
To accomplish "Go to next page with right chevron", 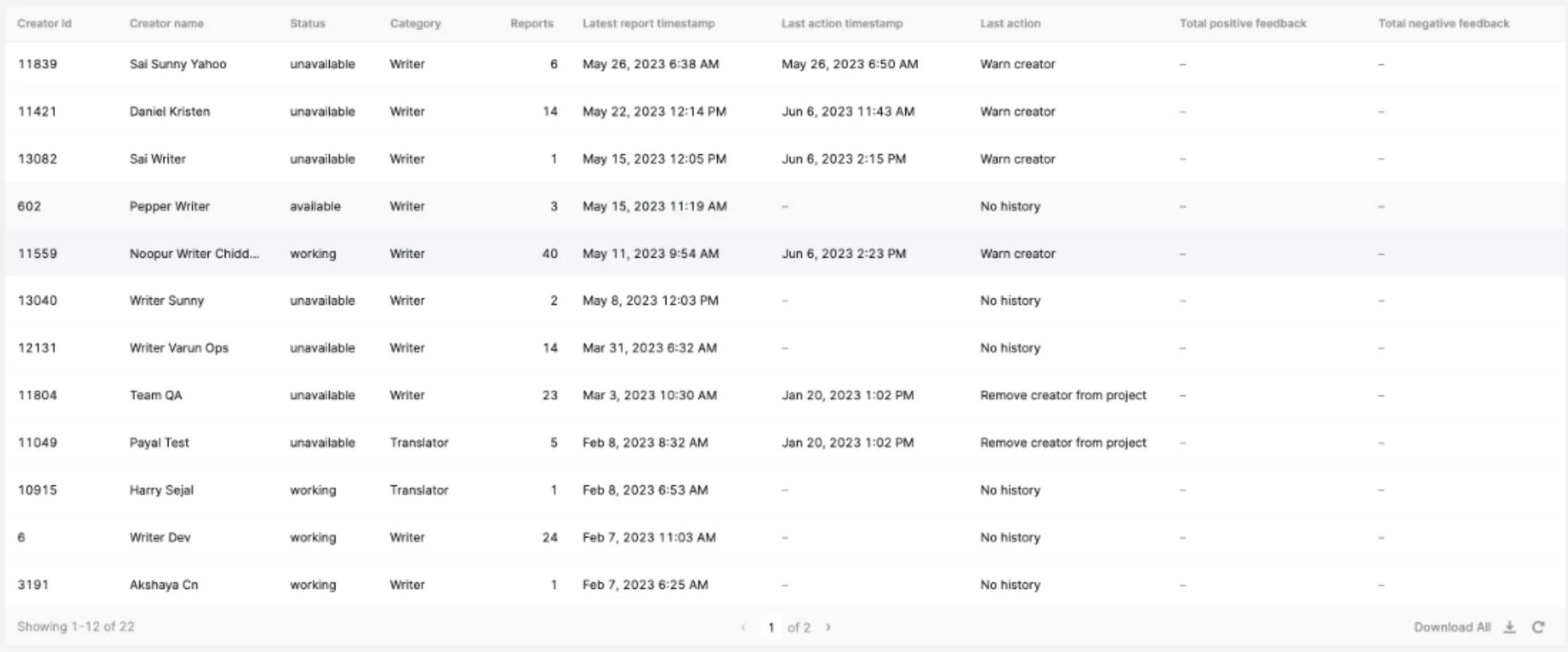I will point(828,627).
